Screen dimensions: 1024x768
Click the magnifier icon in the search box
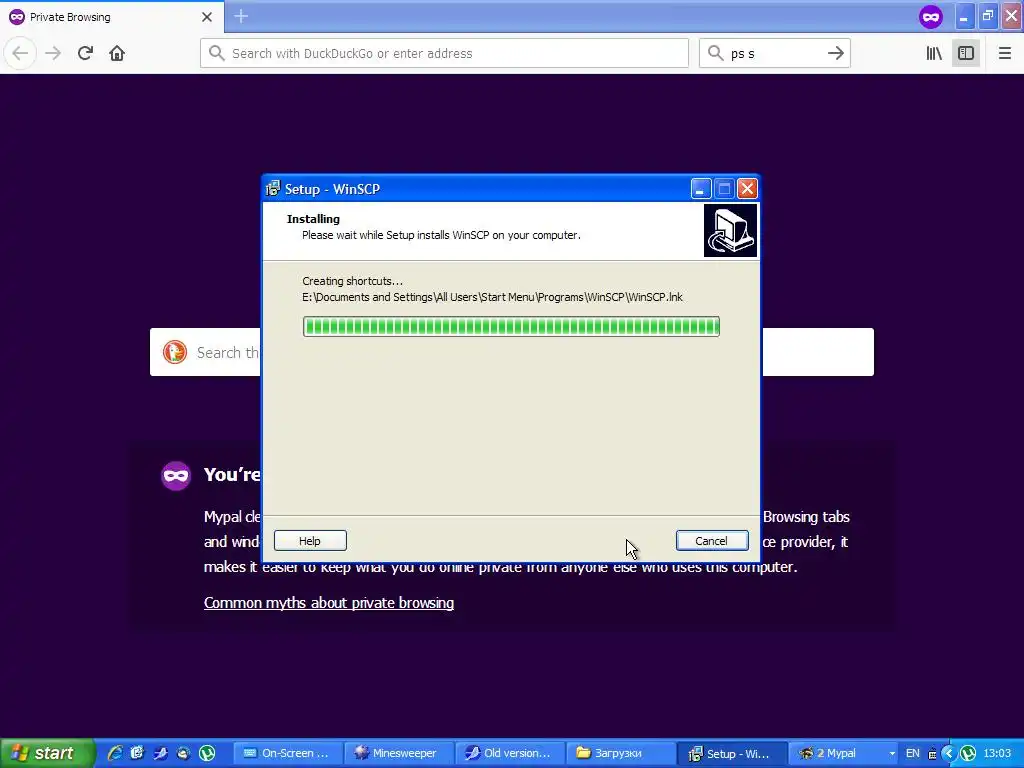tap(716, 53)
